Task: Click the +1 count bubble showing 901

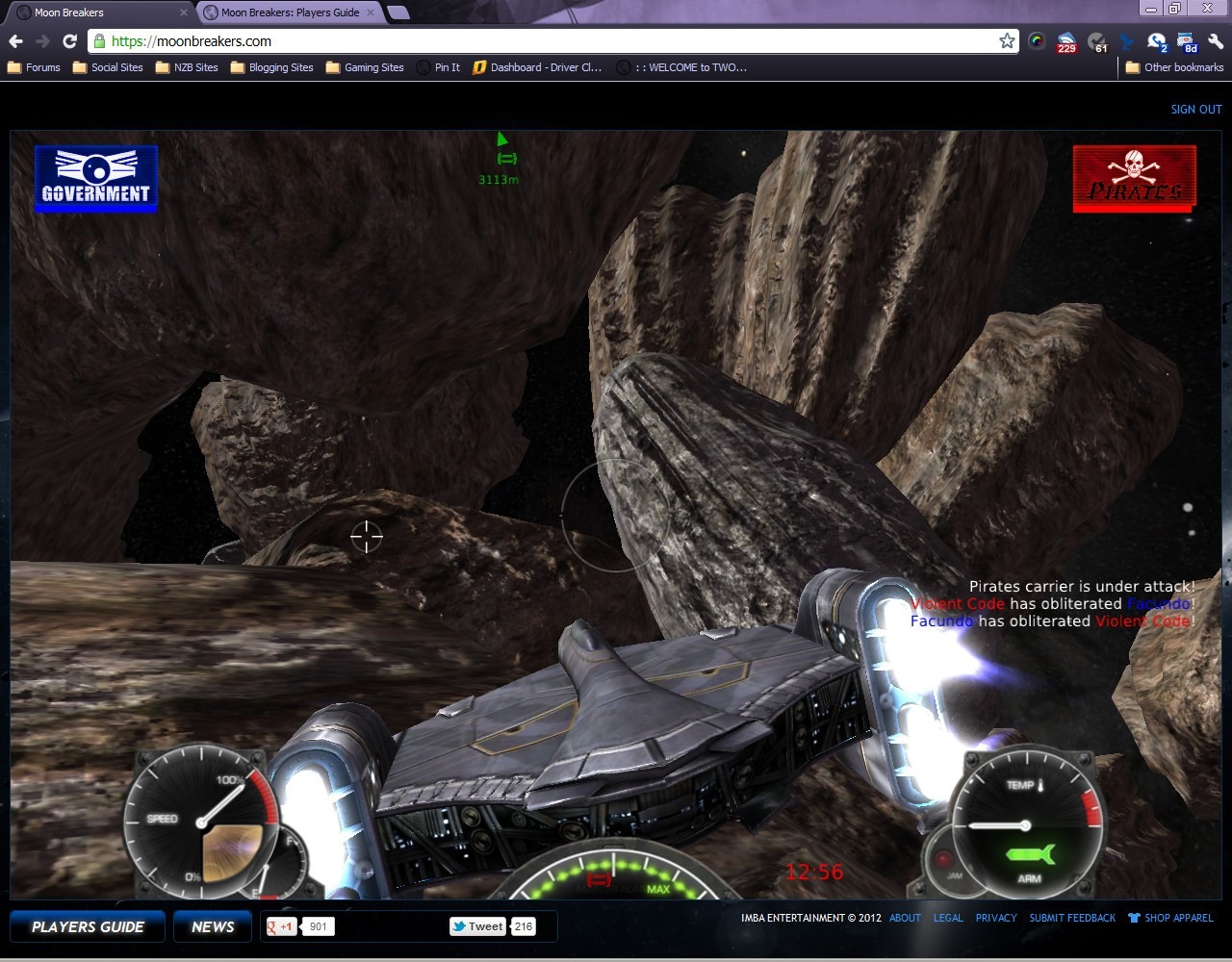Action: [318, 926]
